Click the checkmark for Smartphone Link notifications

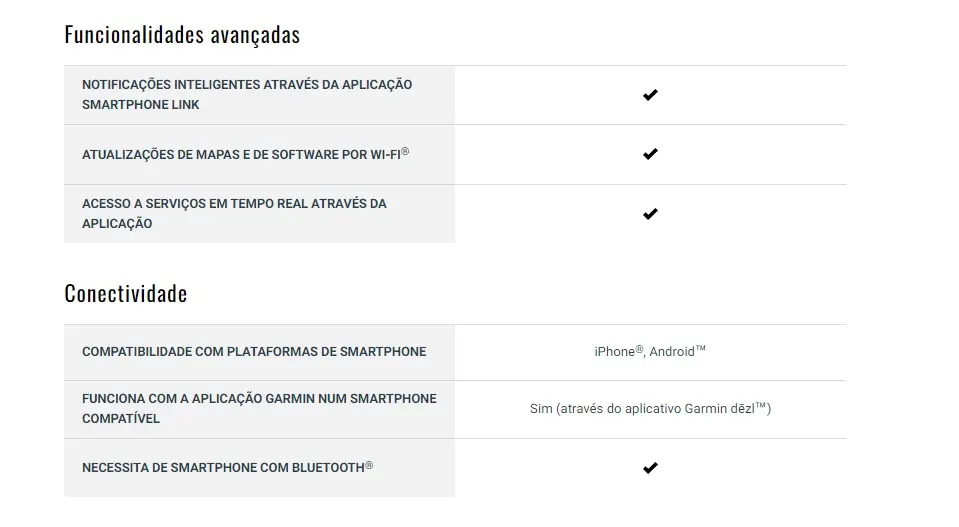click(650, 95)
